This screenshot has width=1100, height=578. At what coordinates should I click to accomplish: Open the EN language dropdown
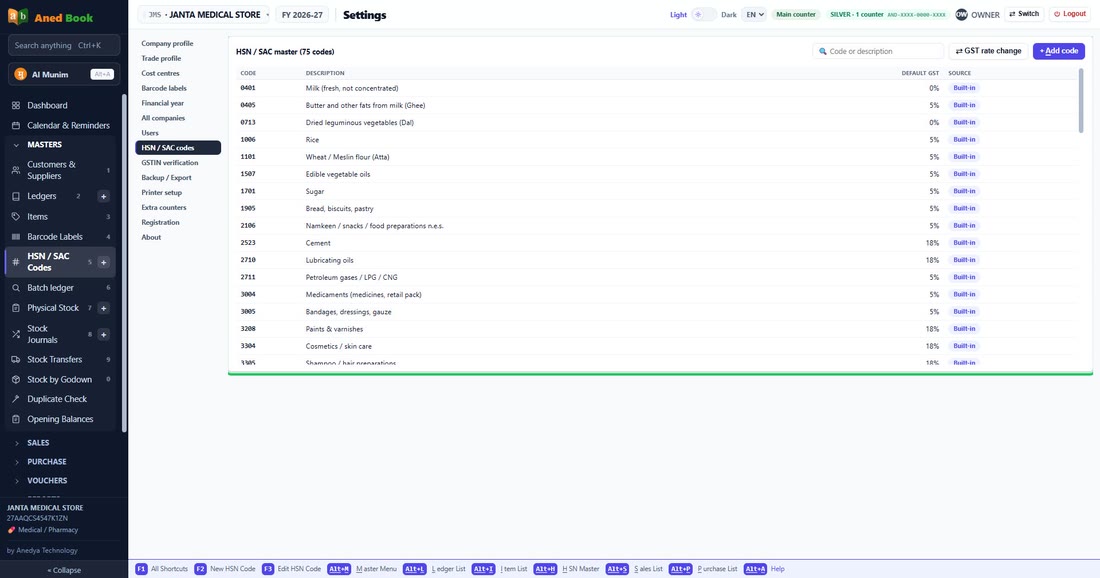point(754,15)
